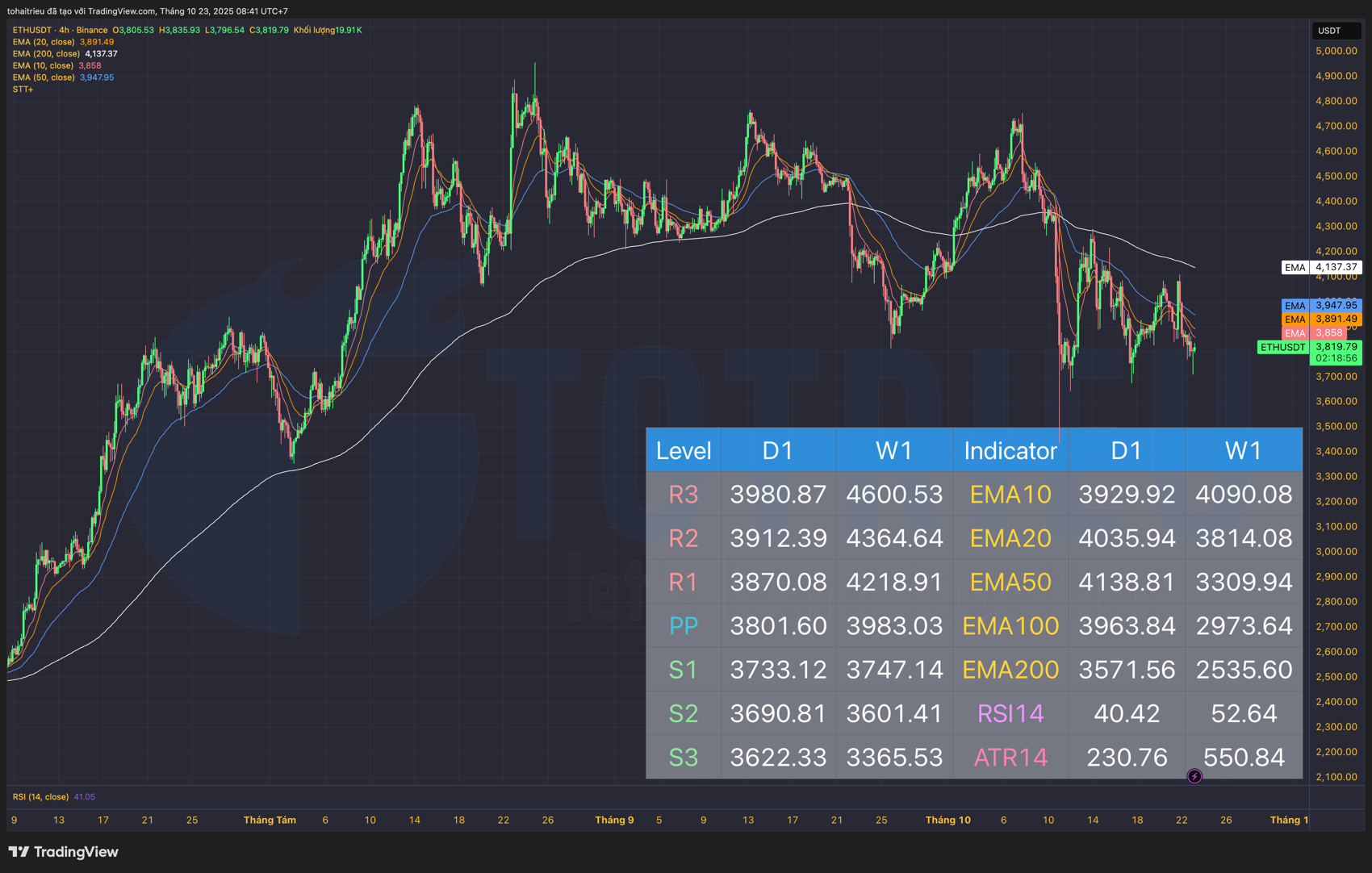This screenshot has height=873, width=1372.
Task: Click the TradingView logo at bottom left
Action: click(64, 852)
